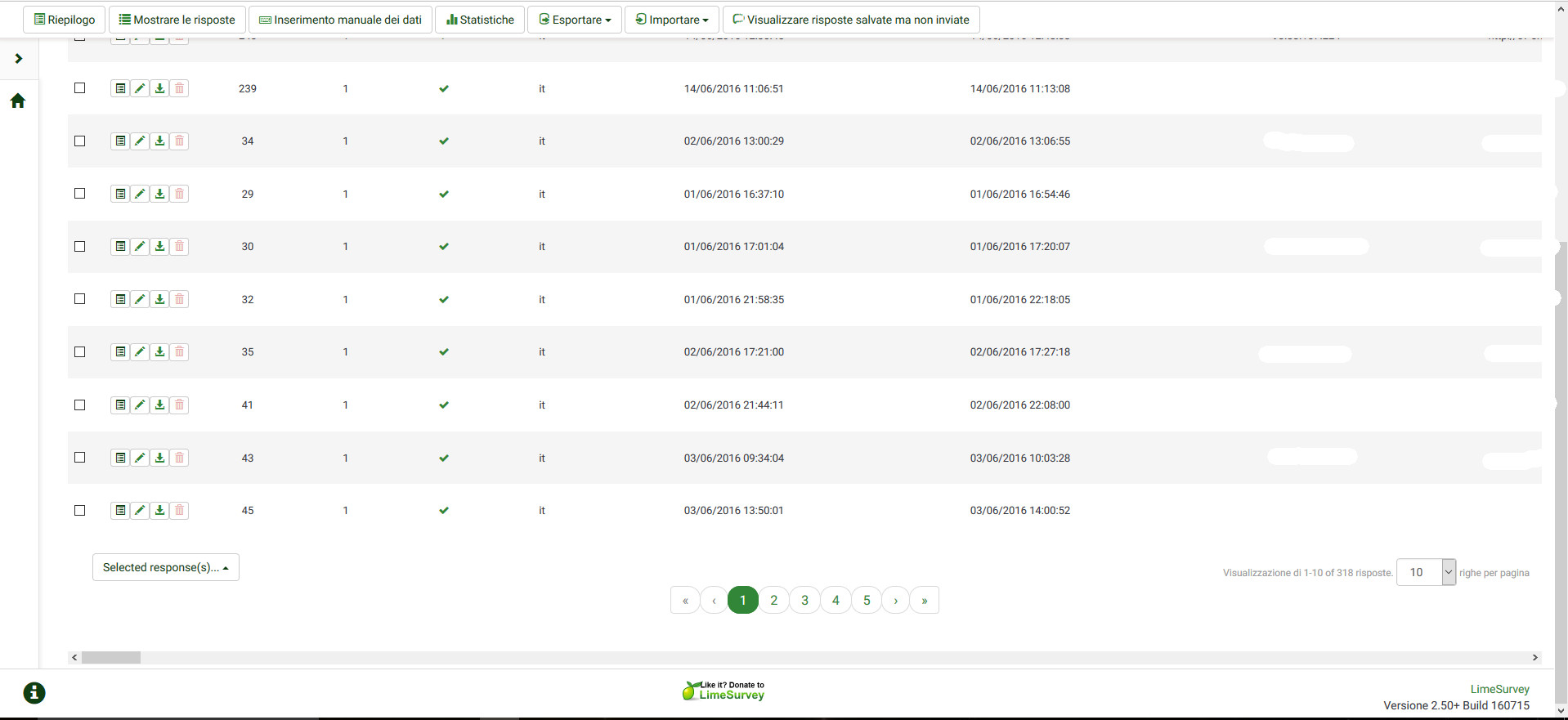View details of response 239

tap(120, 88)
